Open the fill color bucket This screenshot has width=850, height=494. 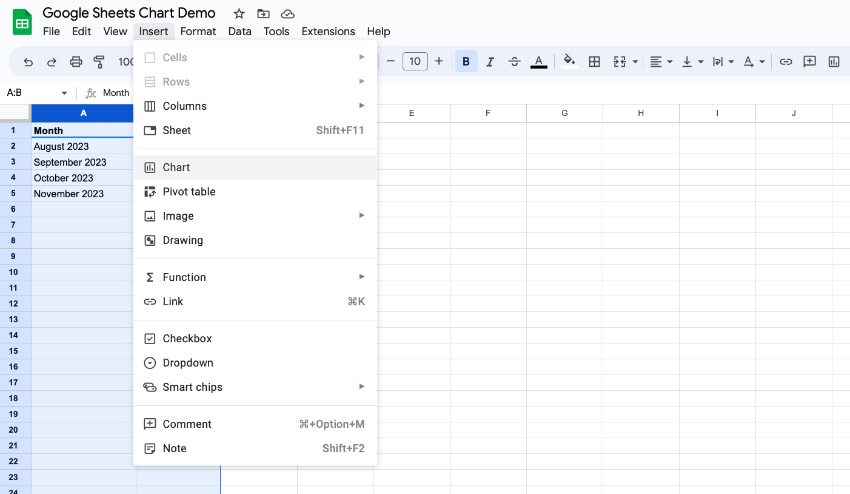coord(569,61)
